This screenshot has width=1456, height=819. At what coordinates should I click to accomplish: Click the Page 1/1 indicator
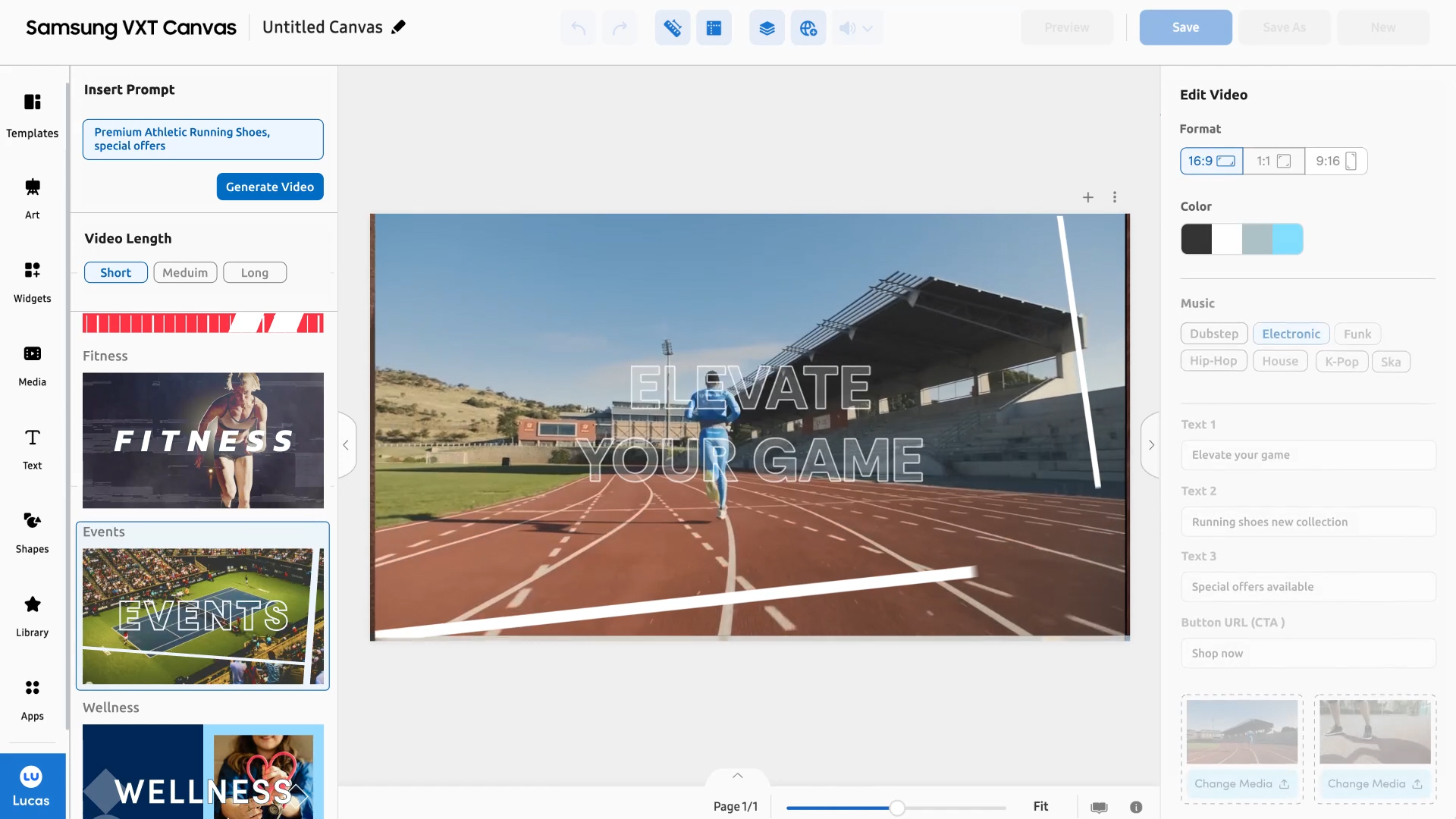tap(736, 806)
